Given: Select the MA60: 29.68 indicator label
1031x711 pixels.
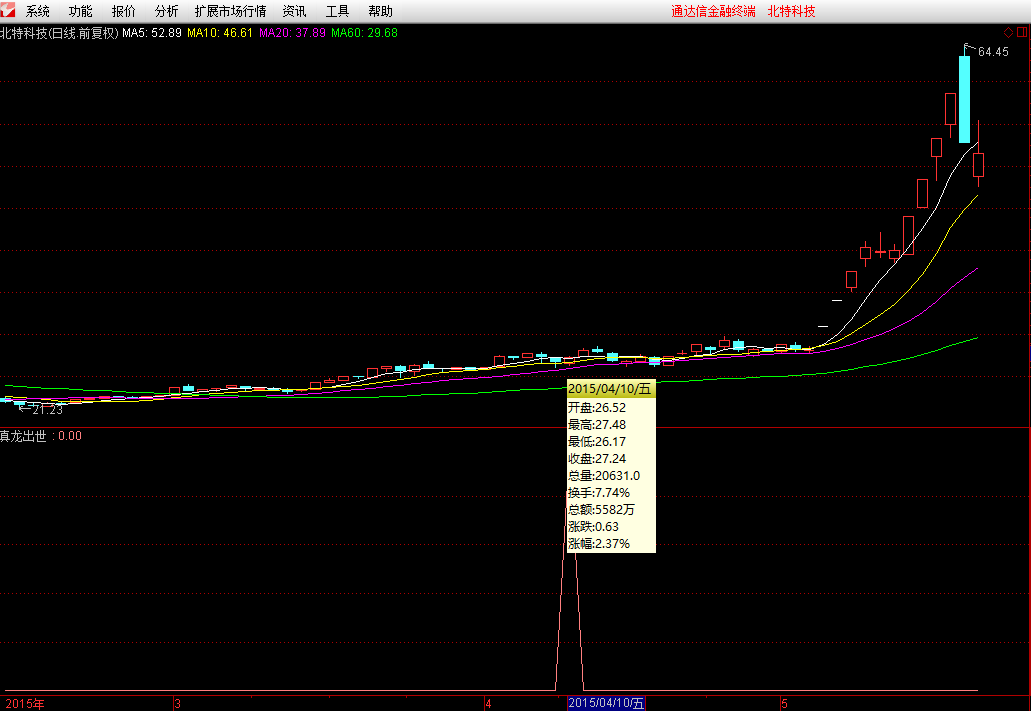Looking at the screenshot, I should pos(364,33).
